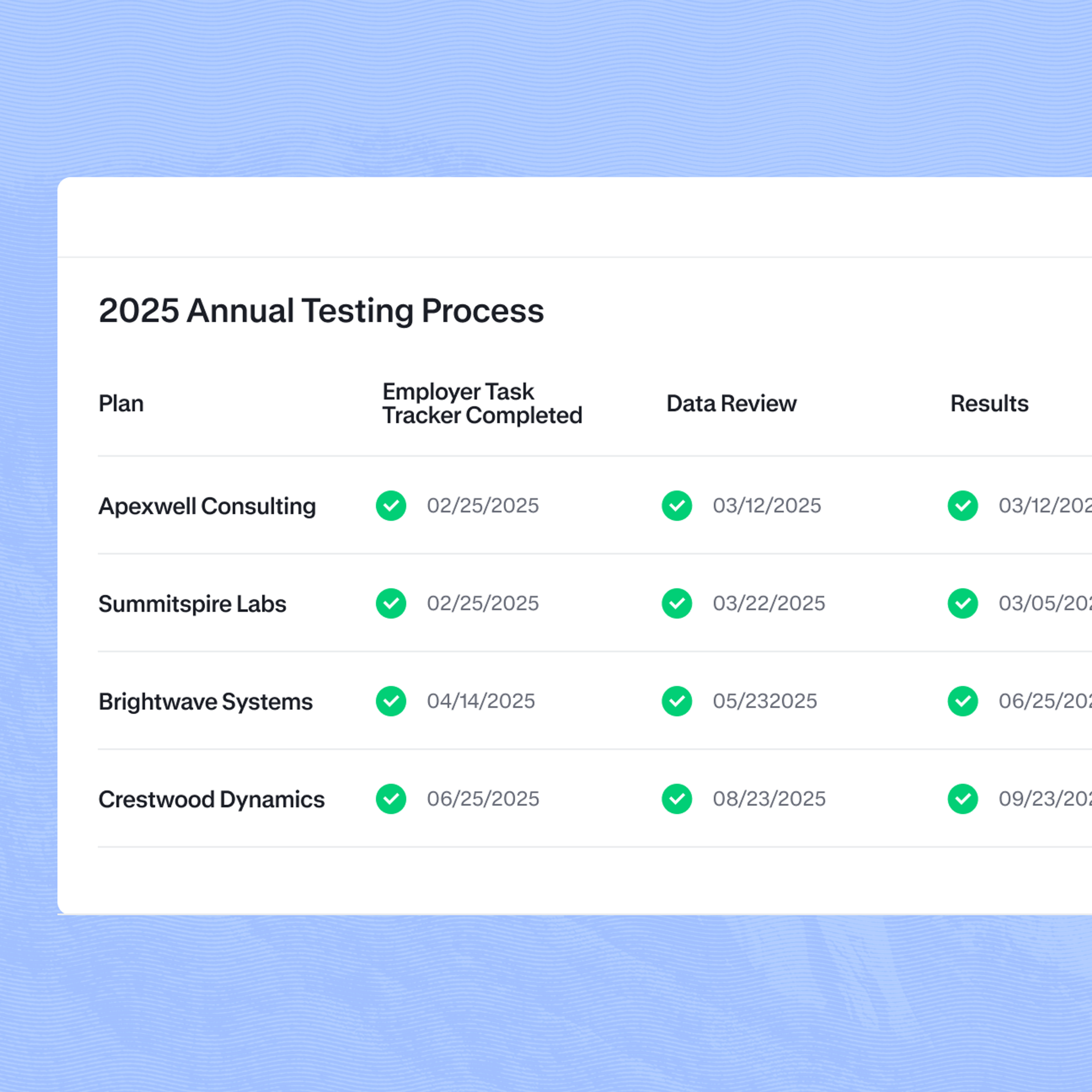Screen dimensions: 1092x1092
Task: Click Crestwood Dynamics tracker date 06/25/2025
Action: tap(483, 799)
